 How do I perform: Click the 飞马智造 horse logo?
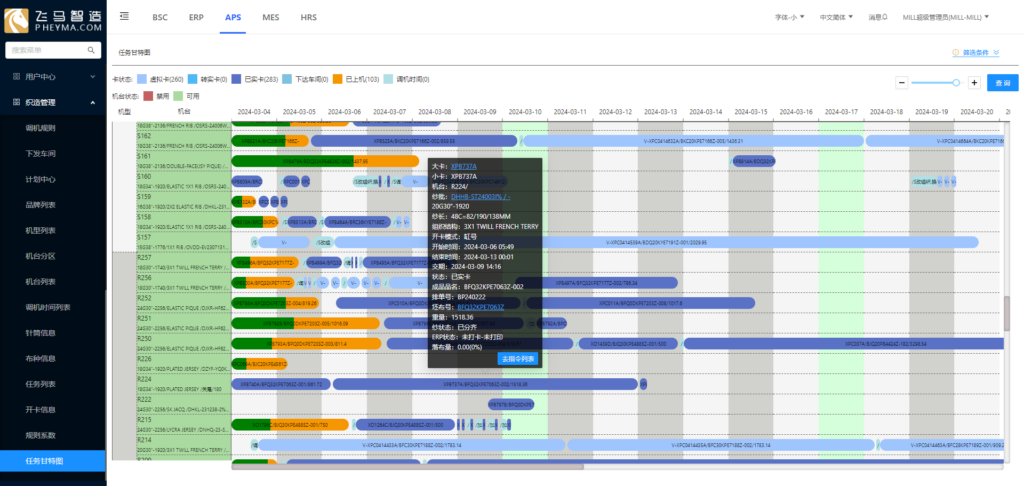(x=19, y=18)
